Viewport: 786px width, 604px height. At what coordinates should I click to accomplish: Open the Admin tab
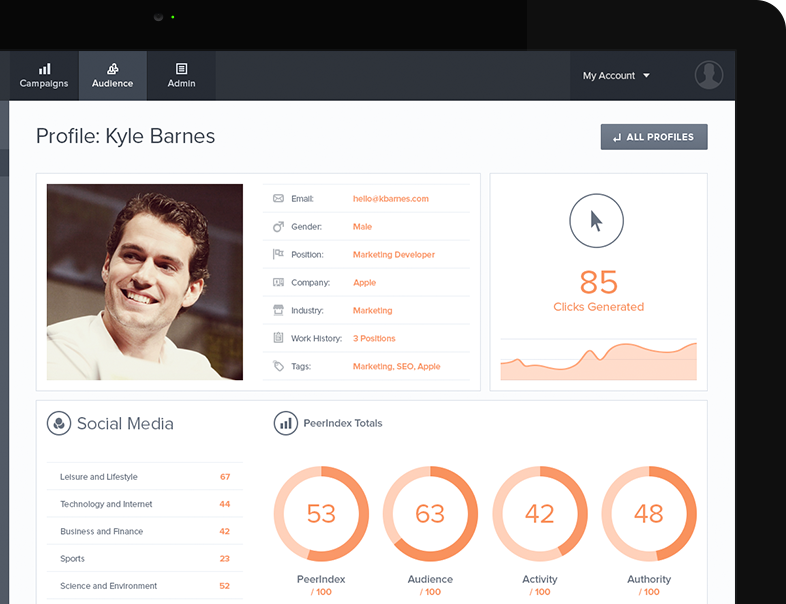[x=181, y=75]
